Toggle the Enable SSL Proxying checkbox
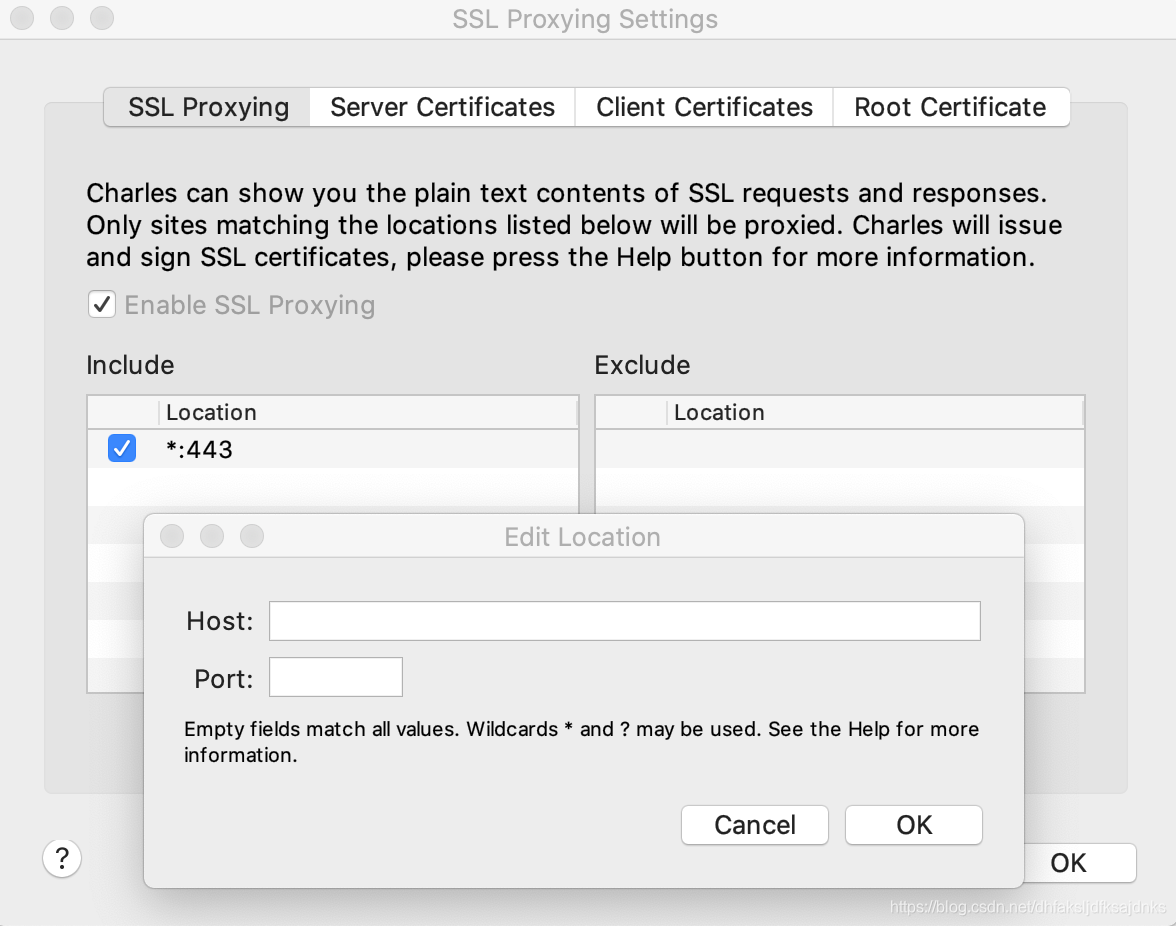 [x=102, y=304]
